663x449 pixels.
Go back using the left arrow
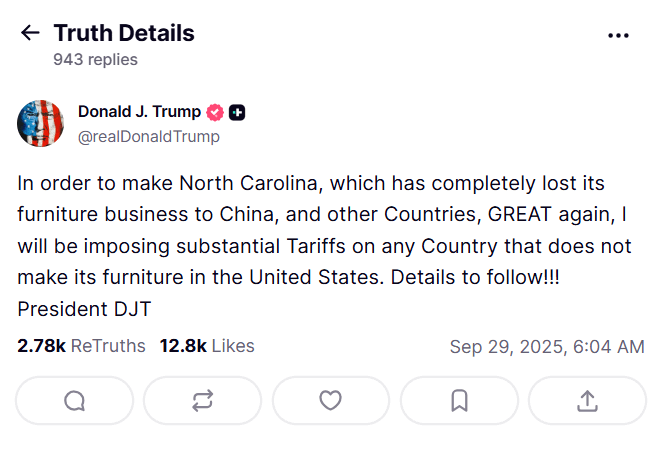pos(29,34)
